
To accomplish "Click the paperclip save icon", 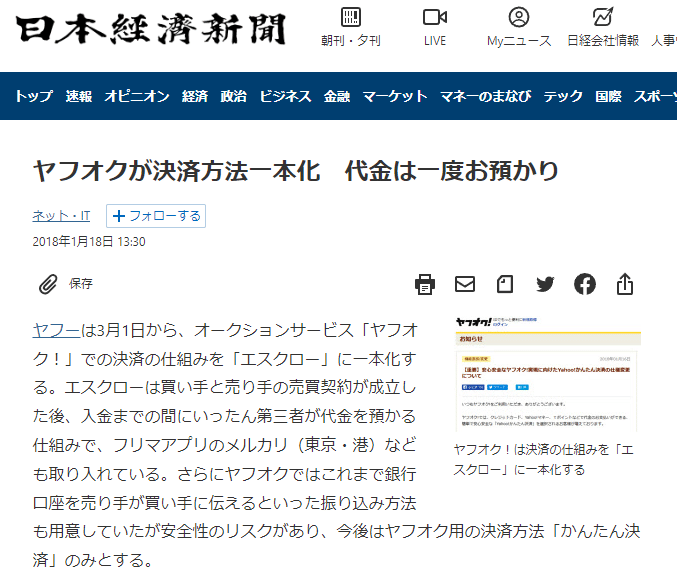I will 48,284.
